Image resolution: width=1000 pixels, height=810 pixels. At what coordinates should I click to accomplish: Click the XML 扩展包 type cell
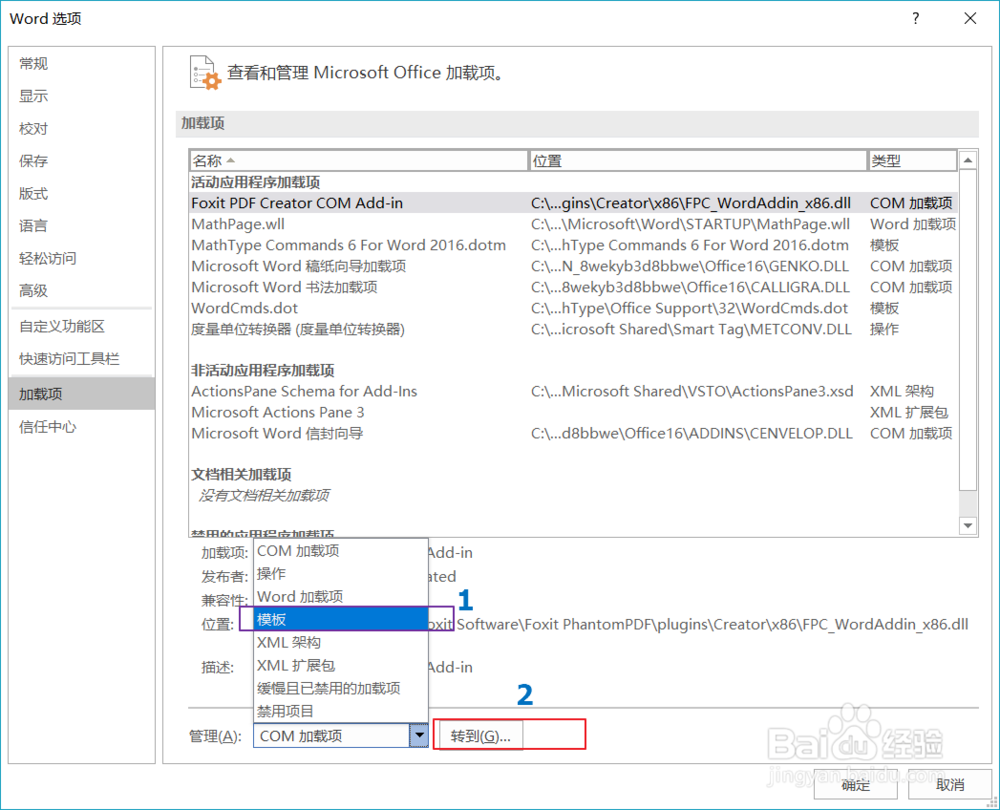909,412
